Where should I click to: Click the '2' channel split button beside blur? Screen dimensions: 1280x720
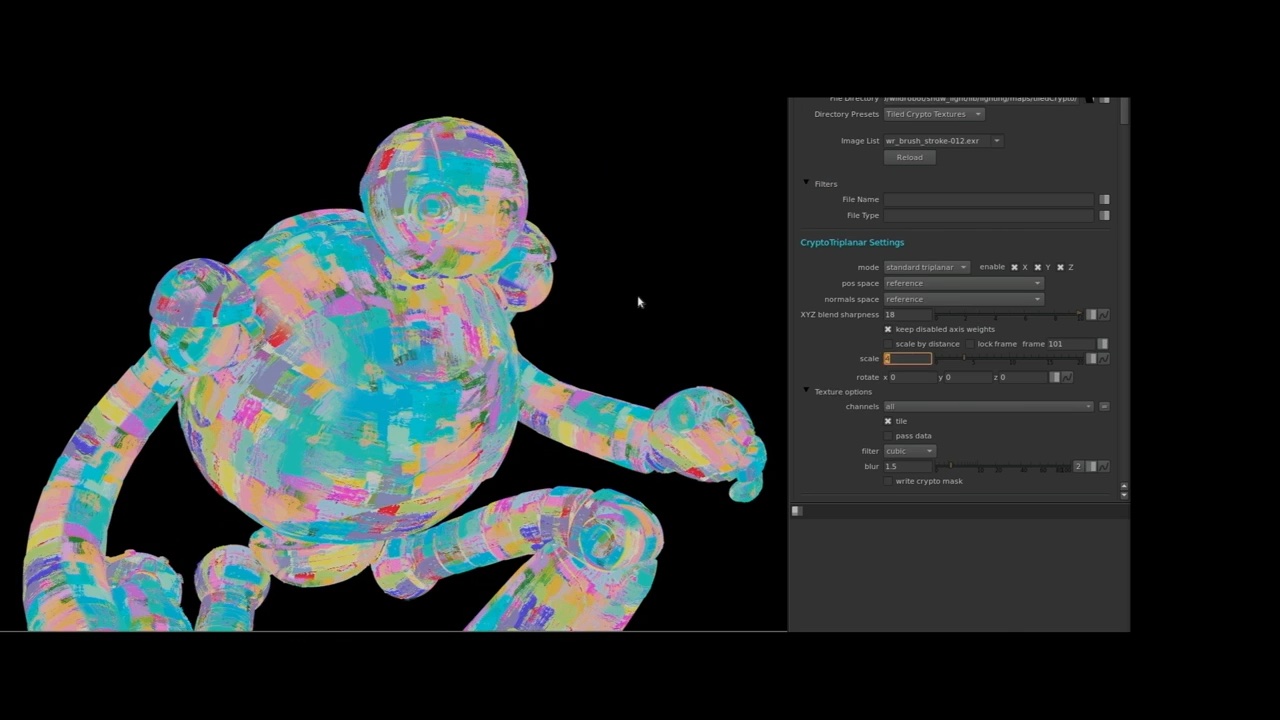tap(1078, 467)
